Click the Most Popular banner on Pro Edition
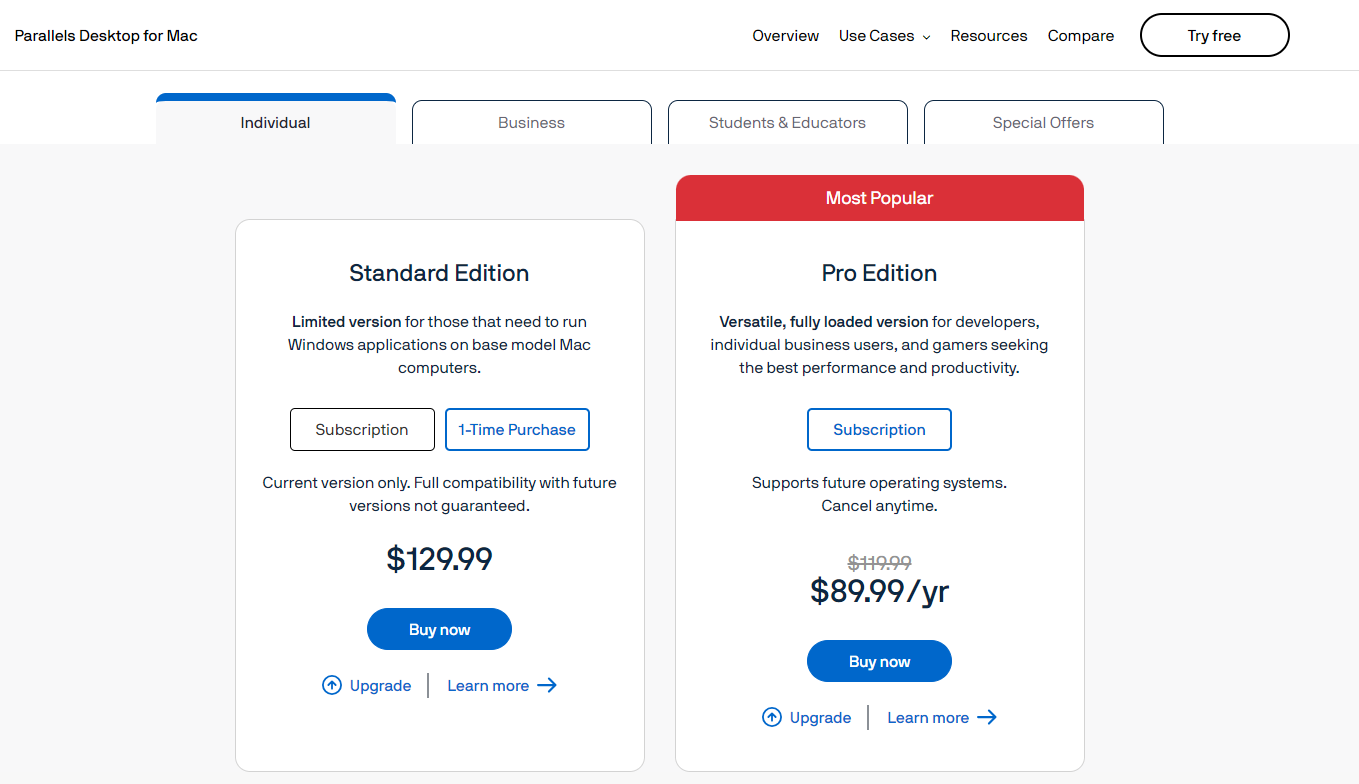This screenshot has width=1359, height=784. [x=879, y=197]
